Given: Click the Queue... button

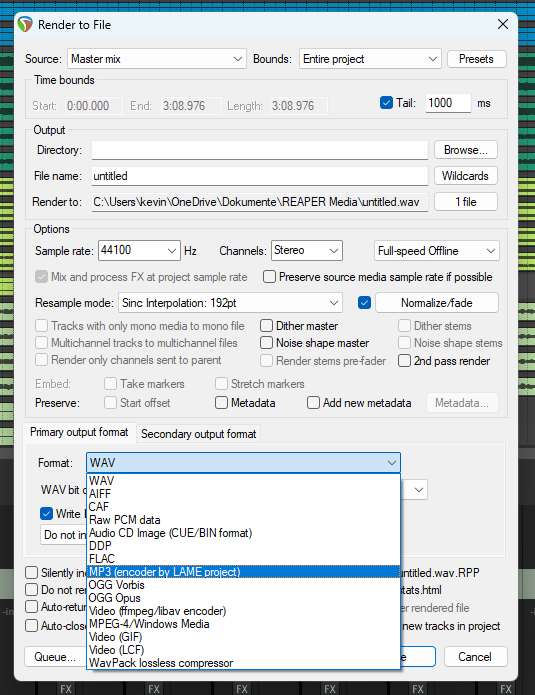Looking at the screenshot, I should pyautogui.click(x=55, y=656).
